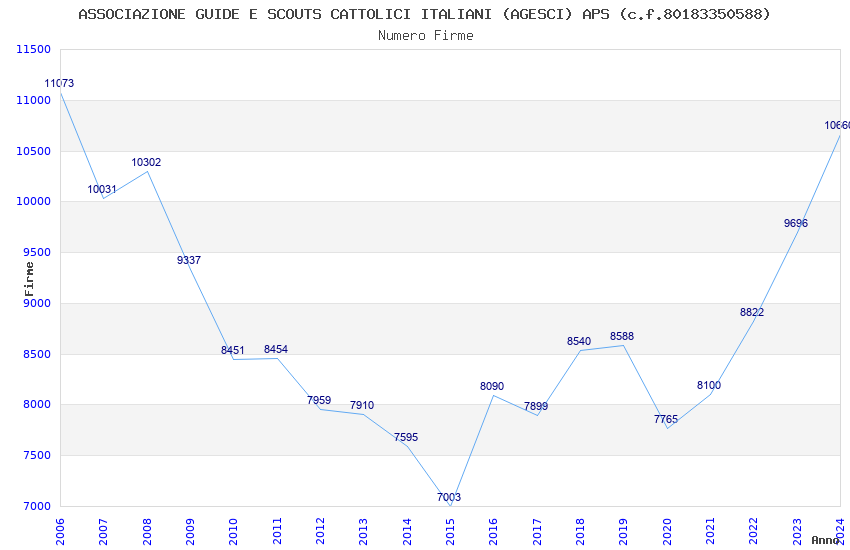Click the y-axis value 9500
The height and width of the screenshot is (550, 850).
click(36, 253)
